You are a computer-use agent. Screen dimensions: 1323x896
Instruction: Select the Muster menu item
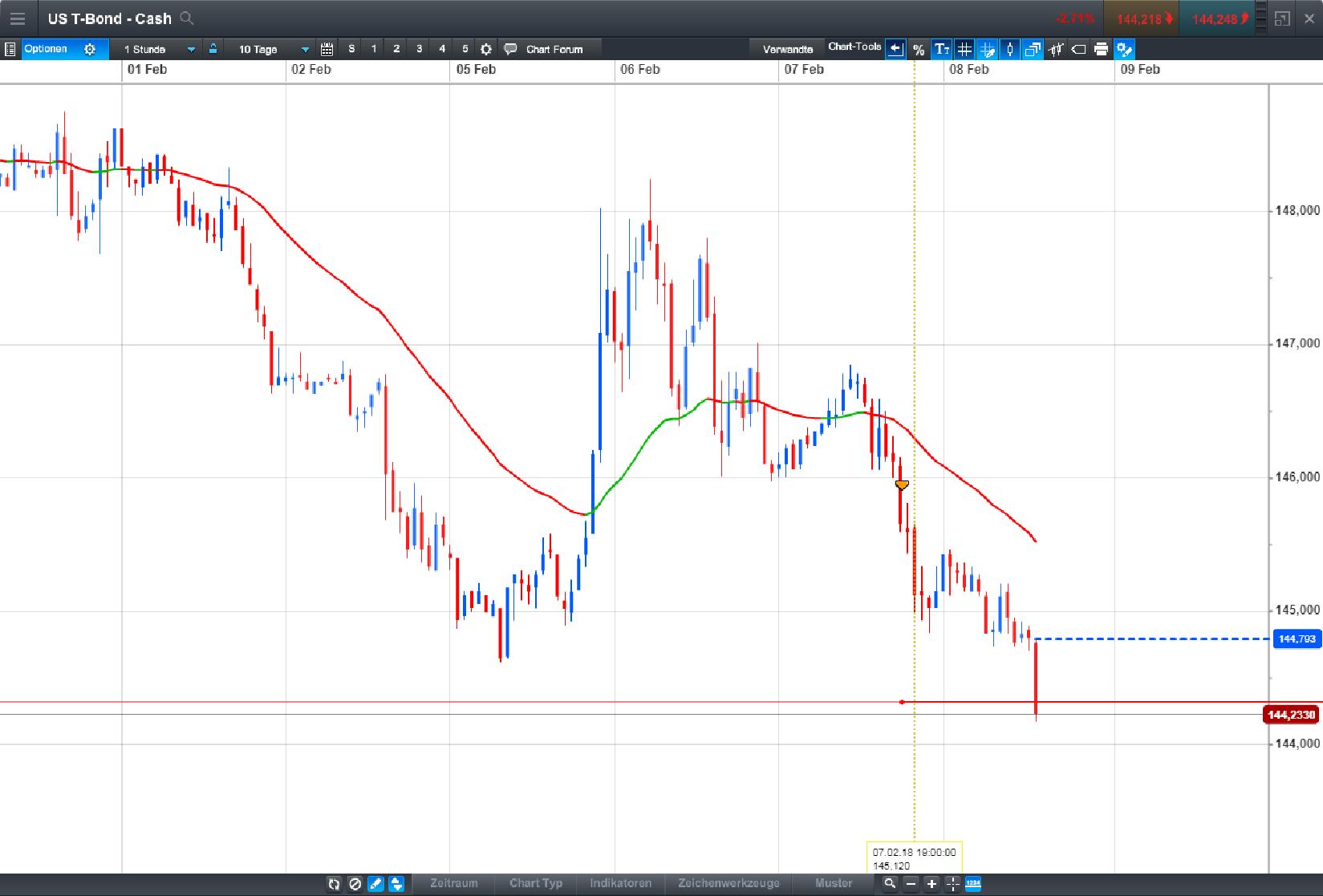point(833,883)
